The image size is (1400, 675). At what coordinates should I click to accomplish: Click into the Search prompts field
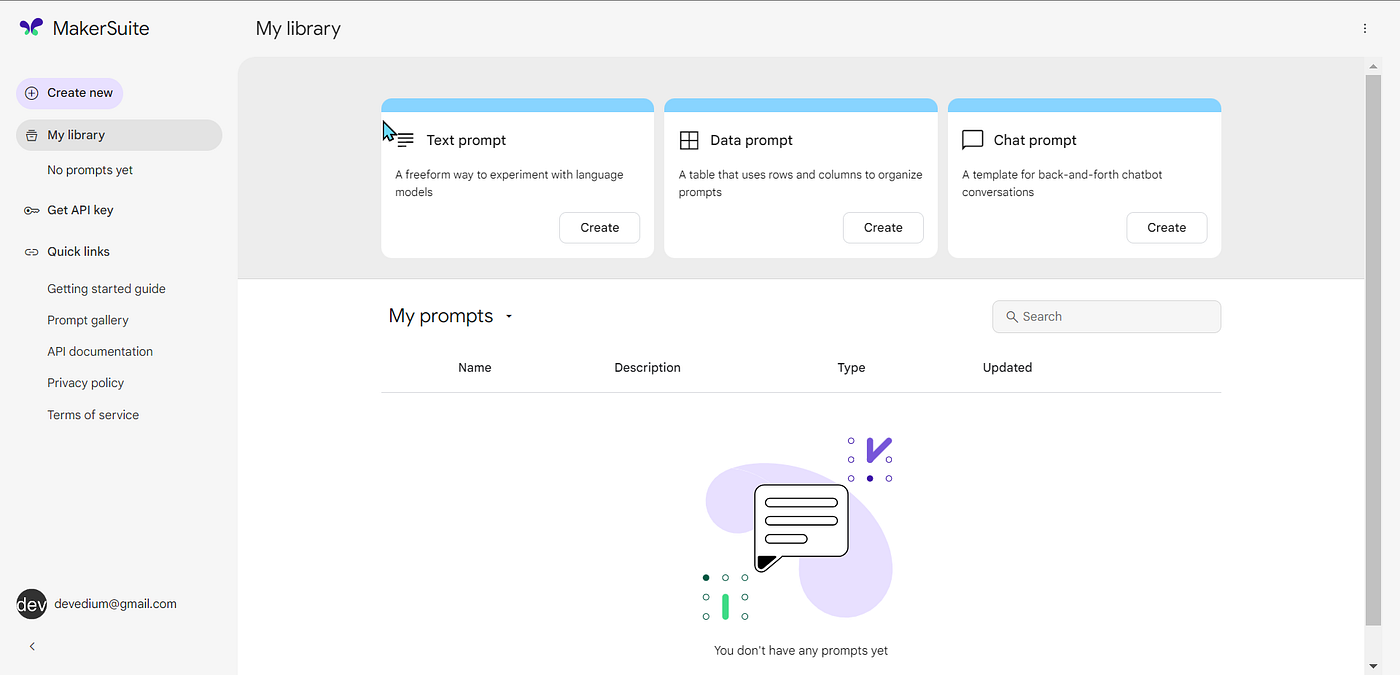[x=1106, y=317]
